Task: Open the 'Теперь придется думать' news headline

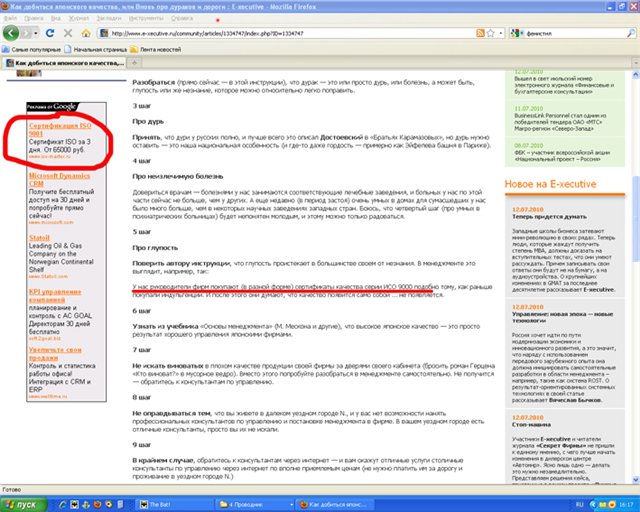Action: (549, 216)
